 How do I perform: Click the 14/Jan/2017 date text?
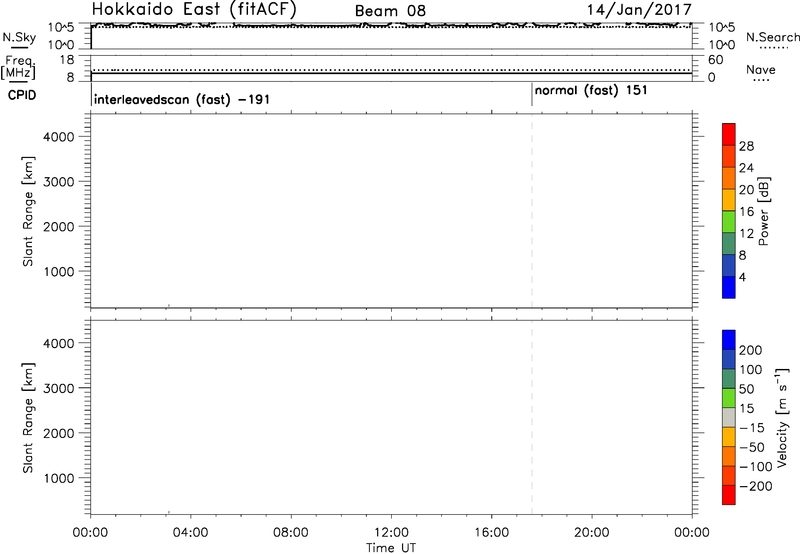(639, 10)
